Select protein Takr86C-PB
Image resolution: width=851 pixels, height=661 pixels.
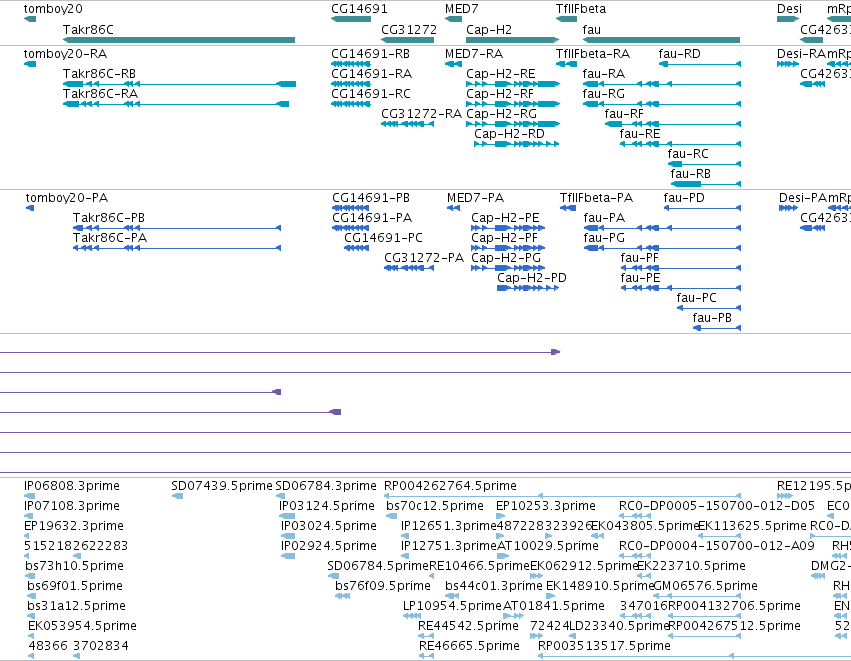109,218
